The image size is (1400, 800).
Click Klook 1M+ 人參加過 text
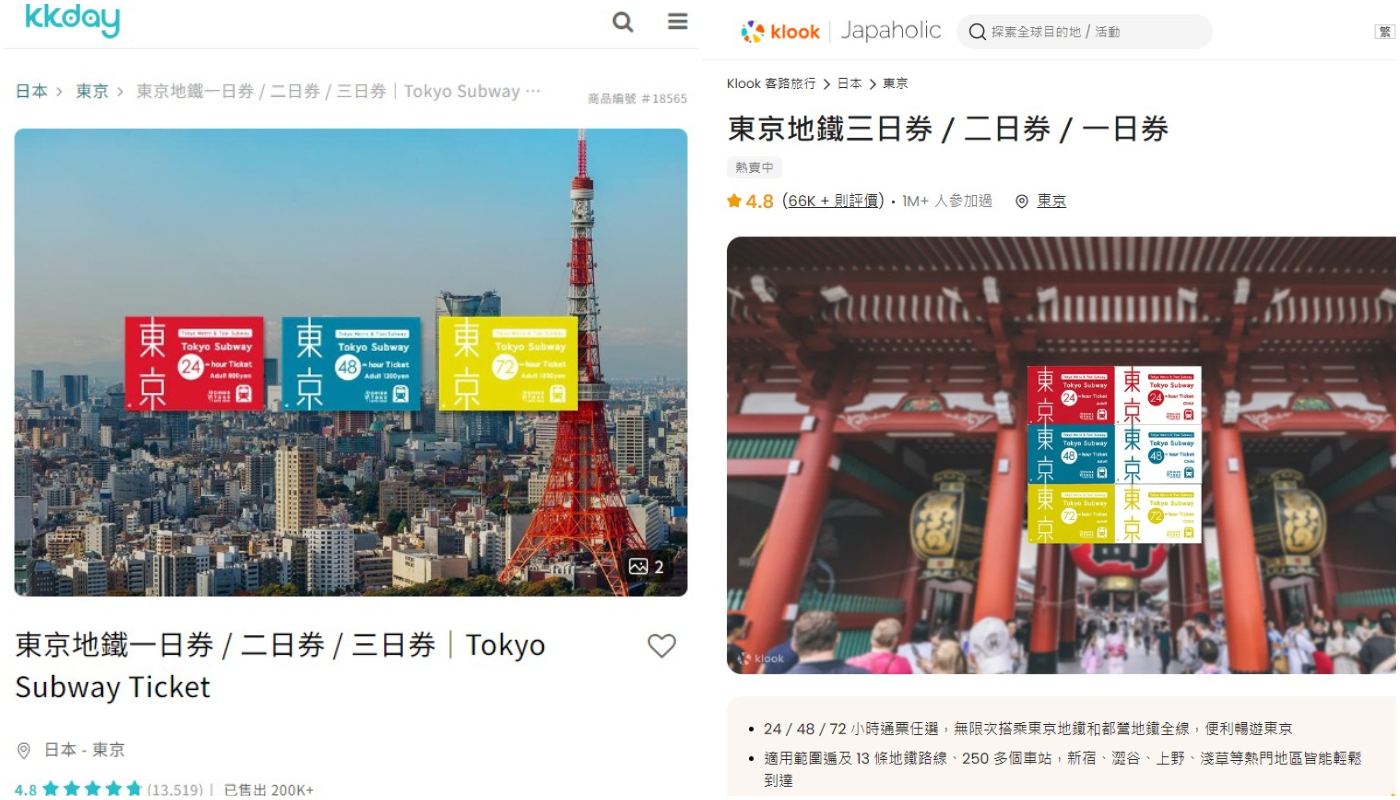point(947,201)
